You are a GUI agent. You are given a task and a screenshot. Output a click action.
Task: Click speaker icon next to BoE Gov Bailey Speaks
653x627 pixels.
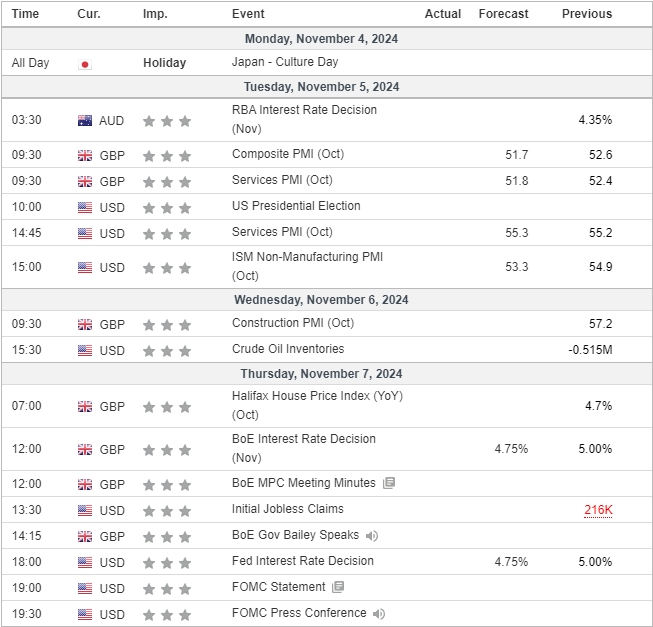click(372, 535)
